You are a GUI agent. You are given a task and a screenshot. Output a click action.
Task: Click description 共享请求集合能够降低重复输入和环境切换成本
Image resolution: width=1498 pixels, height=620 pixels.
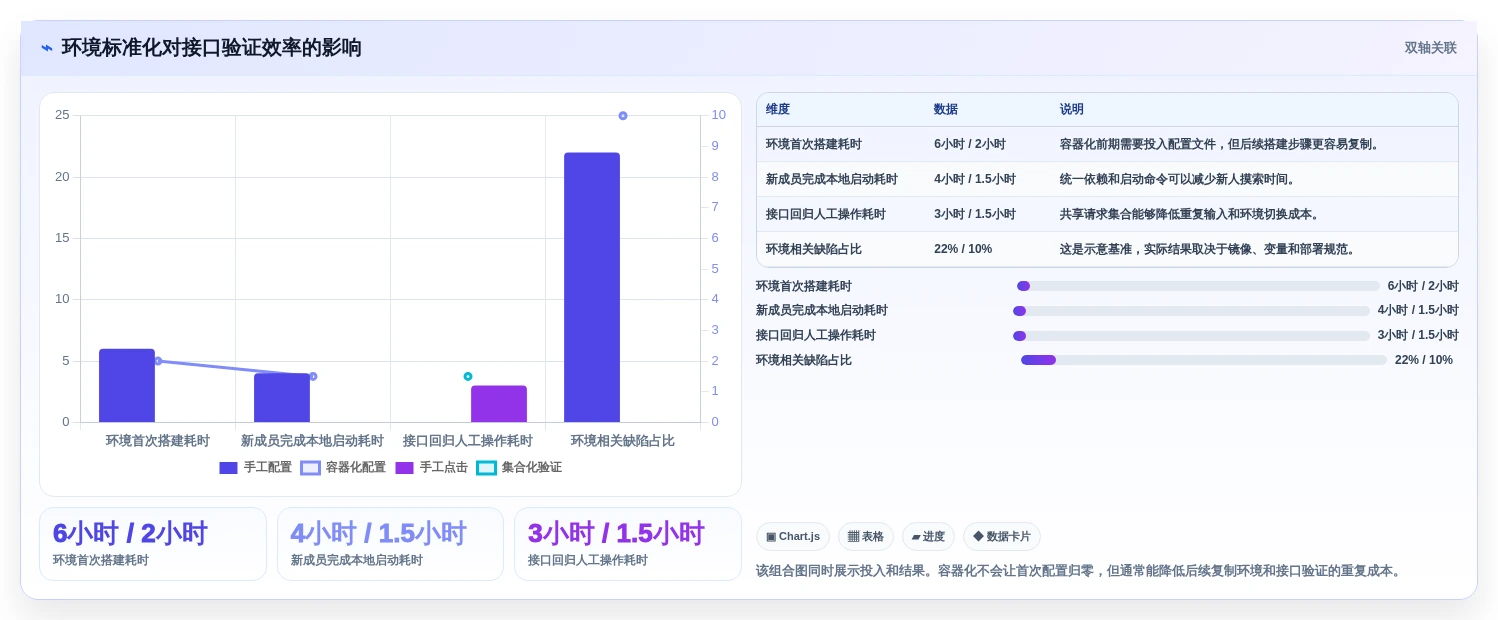click(x=1192, y=214)
